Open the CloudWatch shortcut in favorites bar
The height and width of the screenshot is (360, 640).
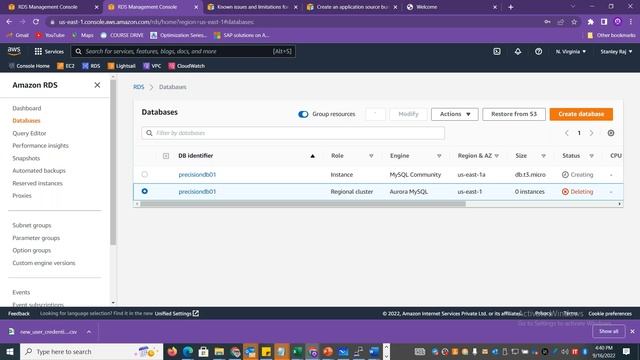point(187,66)
